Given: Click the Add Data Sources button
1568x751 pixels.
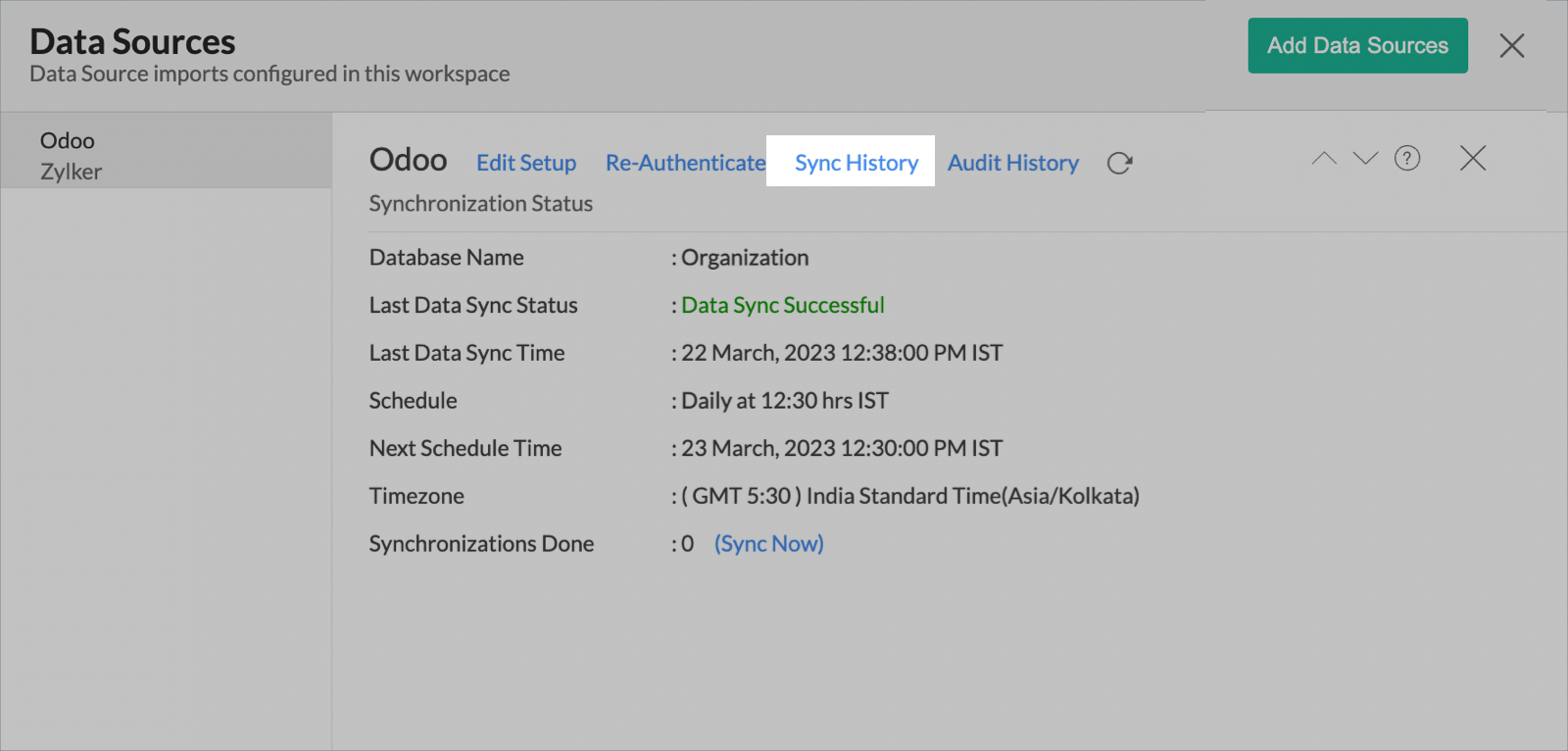Looking at the screenshot, I should coord(1357,46).
